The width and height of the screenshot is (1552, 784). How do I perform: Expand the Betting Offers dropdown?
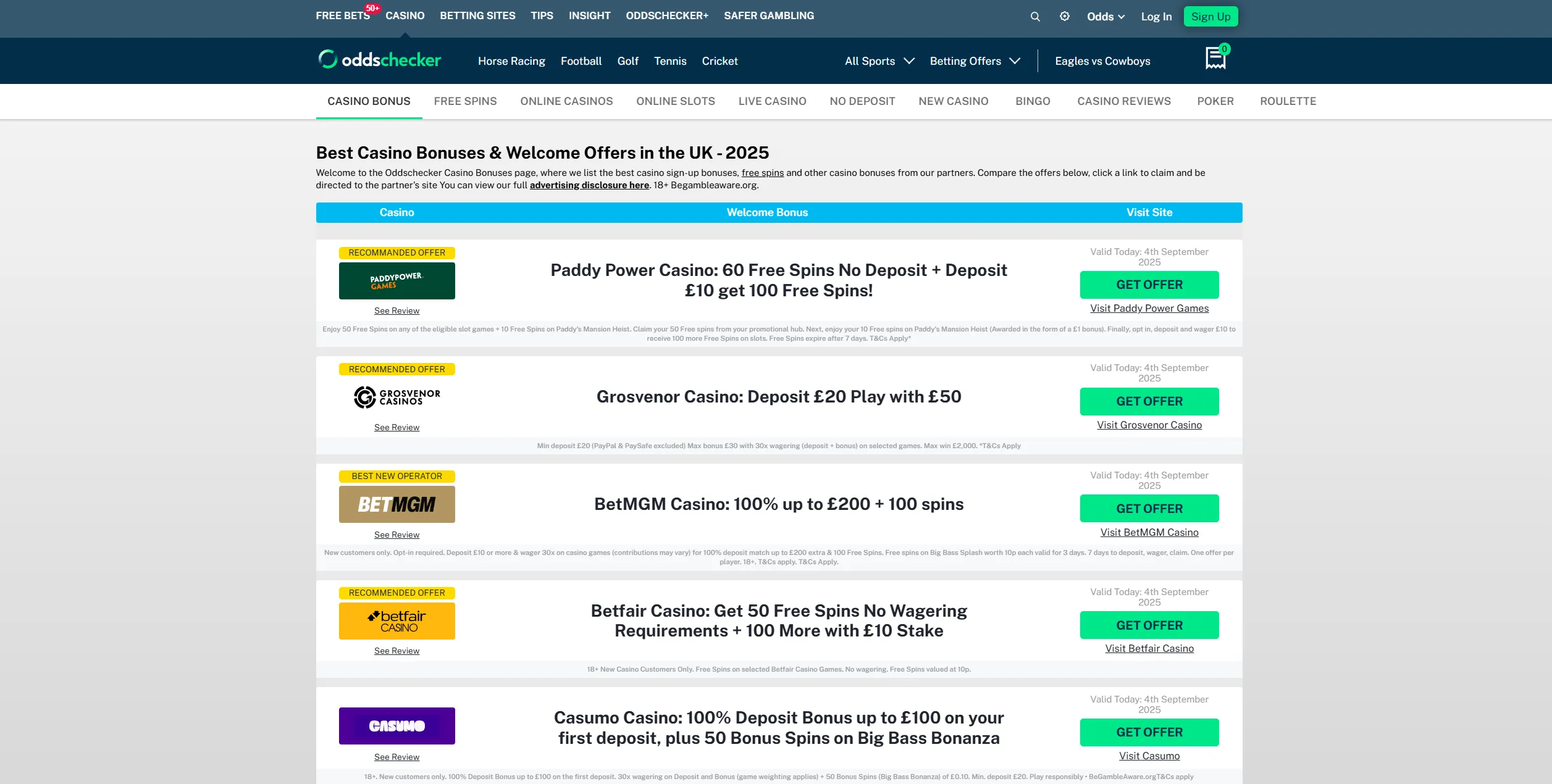975,60
